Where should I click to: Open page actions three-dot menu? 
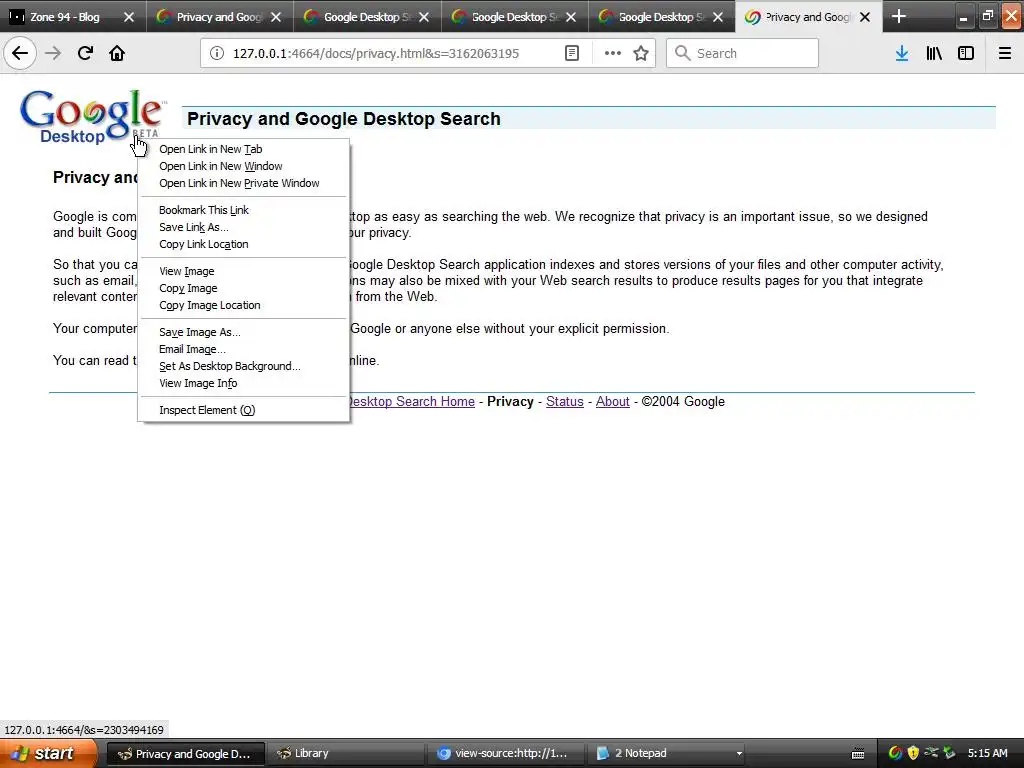tap(613, 53)
